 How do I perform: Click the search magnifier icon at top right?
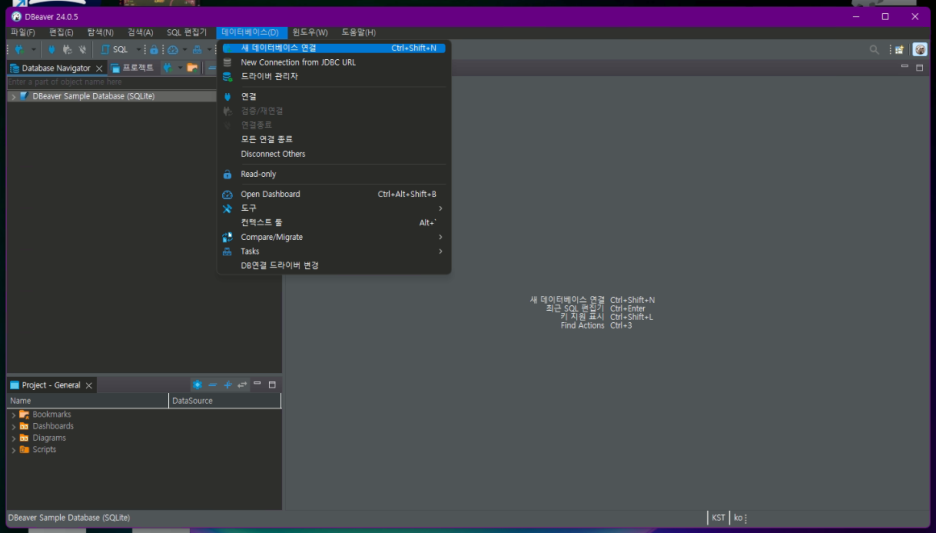coord(874,50)
